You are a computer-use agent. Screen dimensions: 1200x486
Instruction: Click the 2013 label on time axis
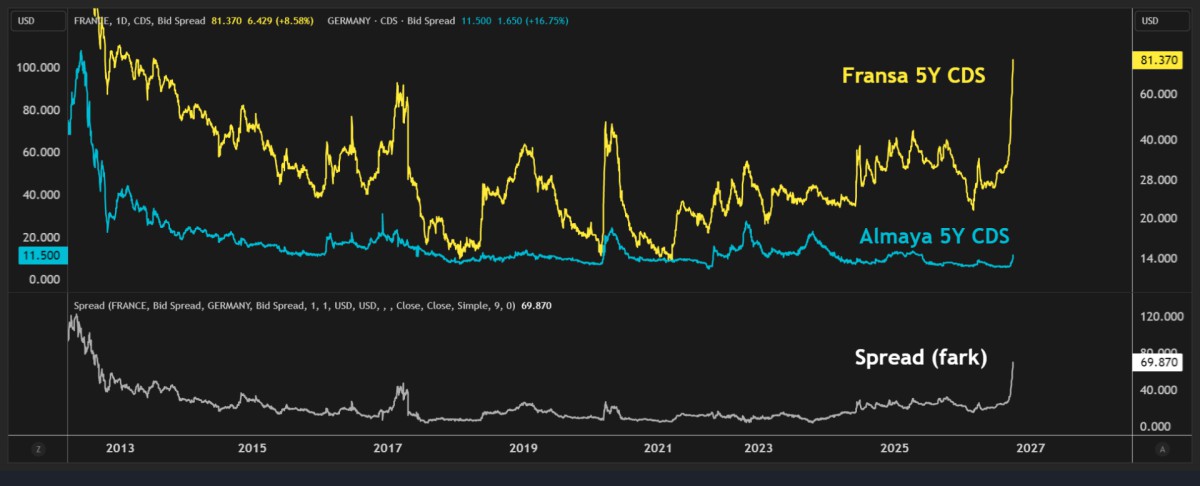[119, 450]
